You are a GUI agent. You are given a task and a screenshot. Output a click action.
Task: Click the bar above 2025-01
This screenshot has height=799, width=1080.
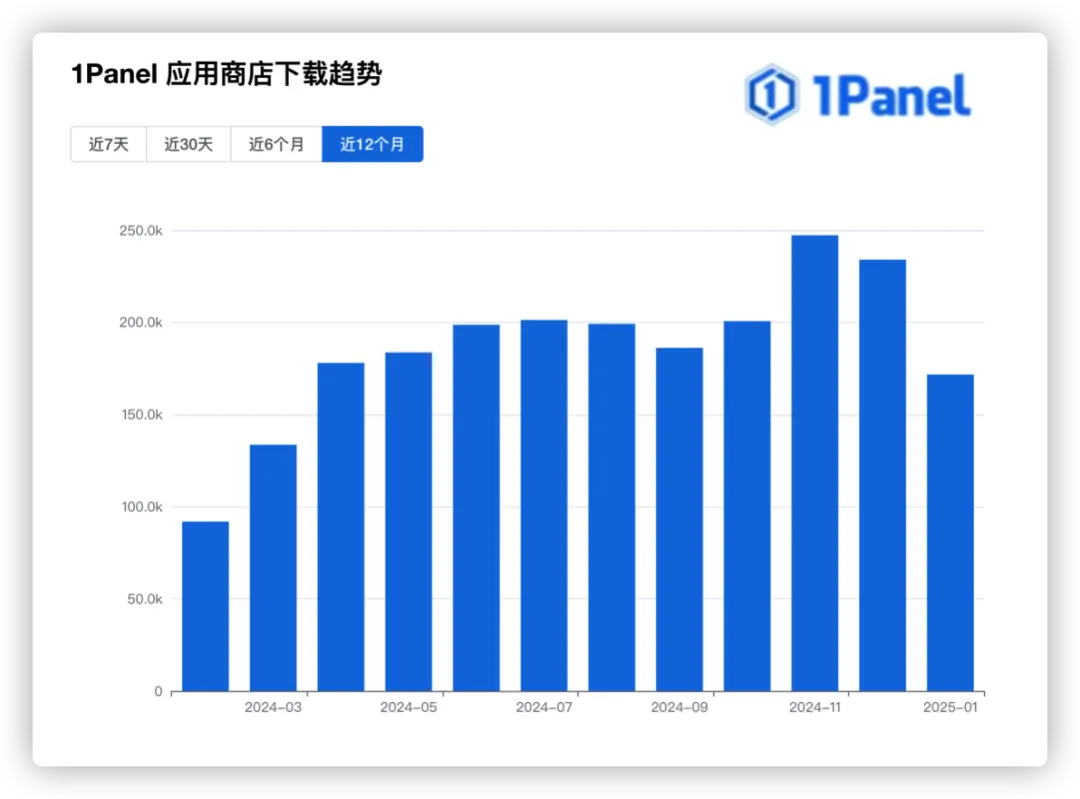click(x=951, y=532)
